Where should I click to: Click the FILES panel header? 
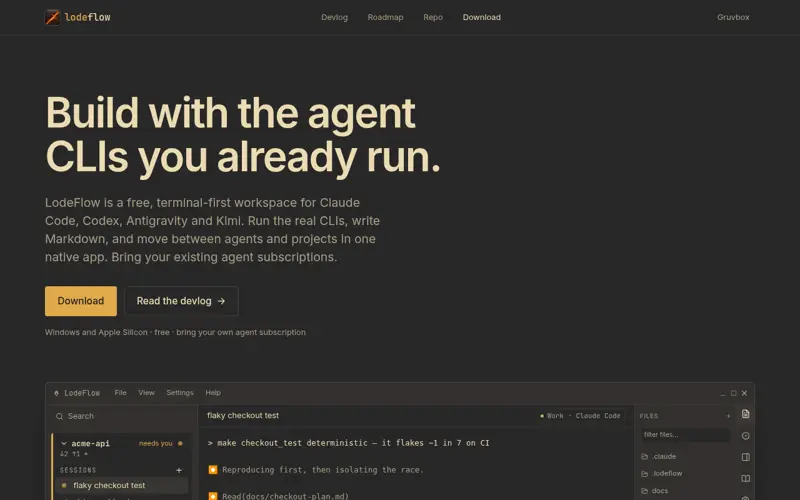point(649,416)
